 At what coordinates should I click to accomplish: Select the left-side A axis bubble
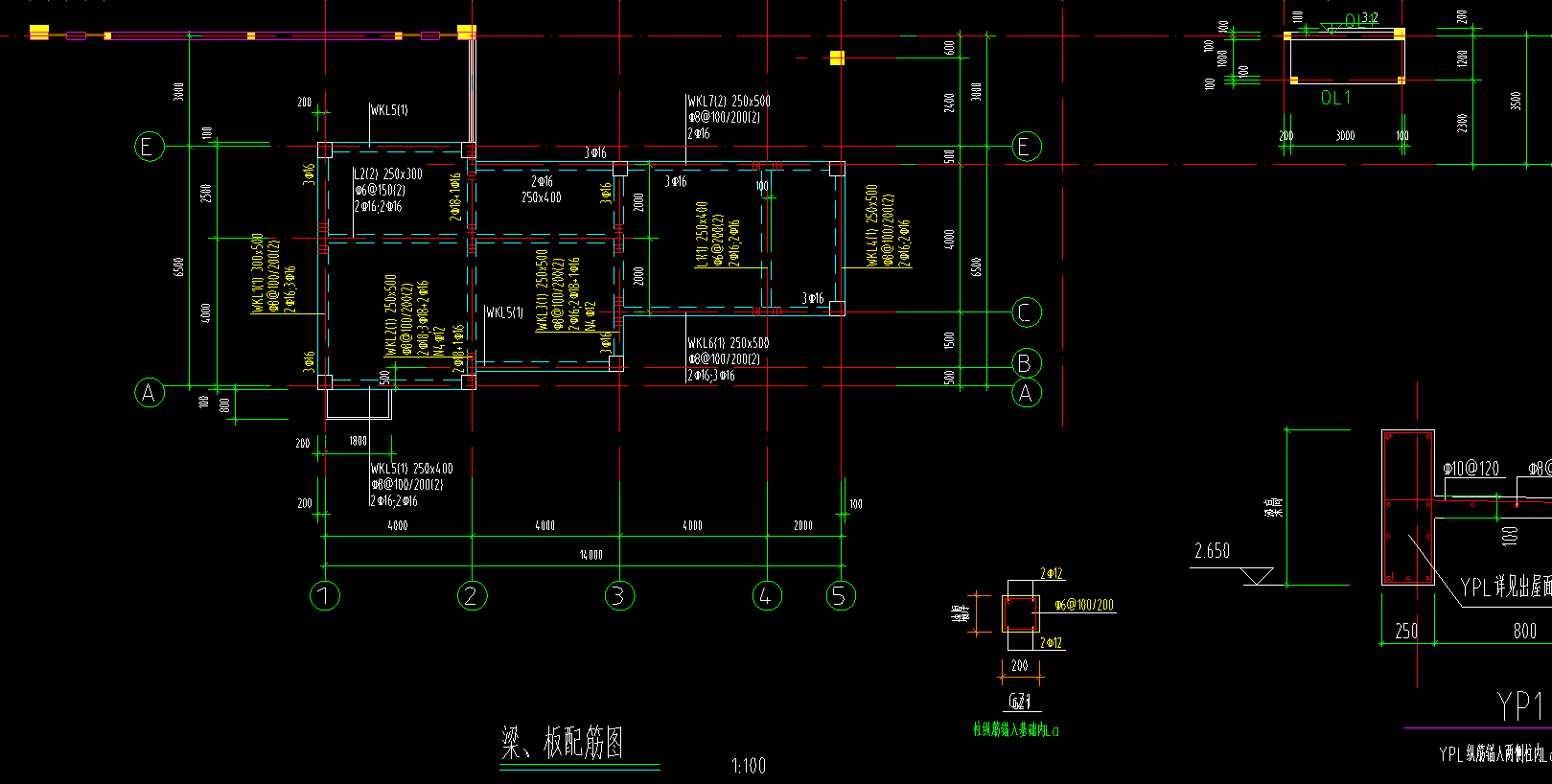click(149, 392)
